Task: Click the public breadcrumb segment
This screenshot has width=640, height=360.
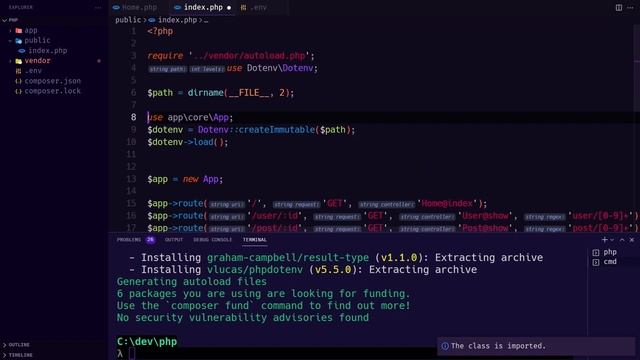Action: click(128, 20)
